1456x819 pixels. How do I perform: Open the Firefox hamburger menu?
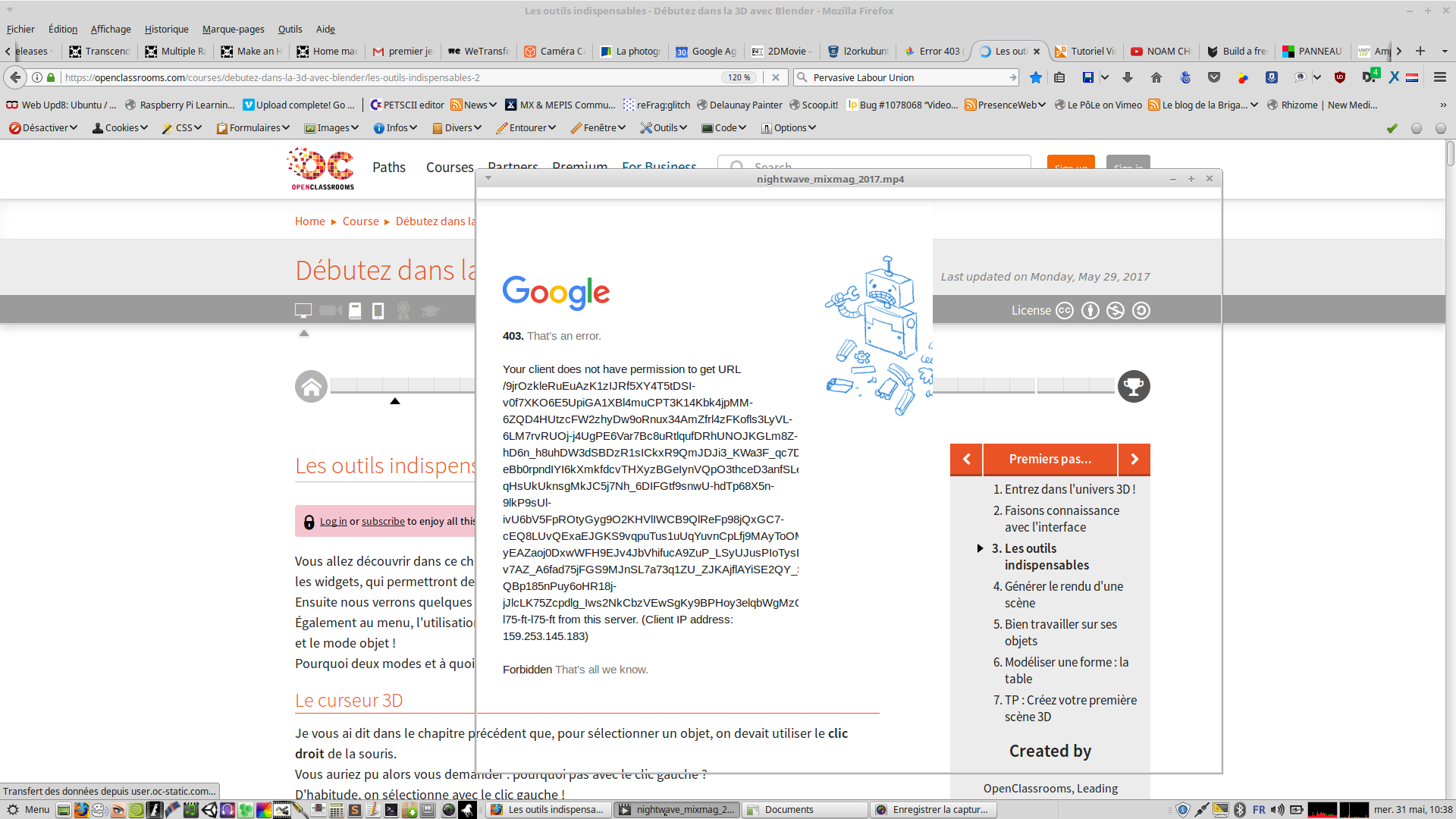pyautogui.click(x=1439, y=77)
